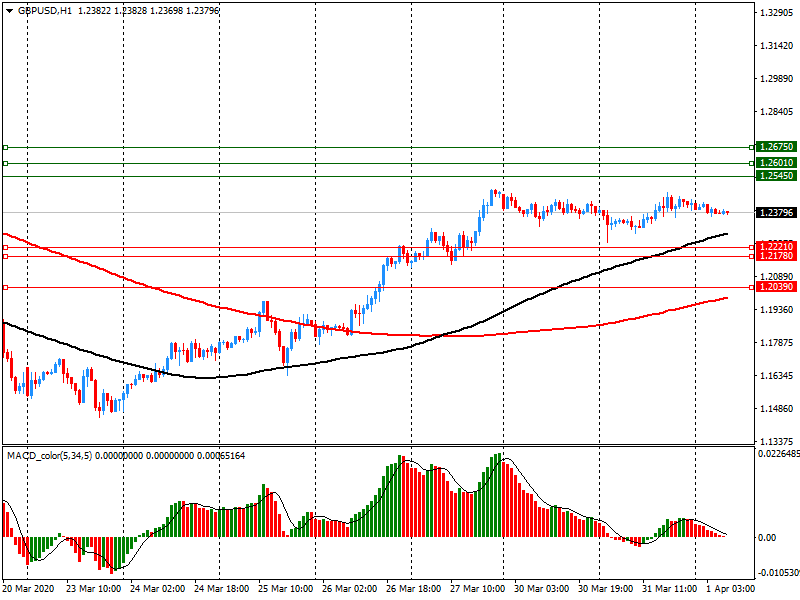Click the 25 Mar 10:00 time label
The image size is (800, 600).
(285, 589)
